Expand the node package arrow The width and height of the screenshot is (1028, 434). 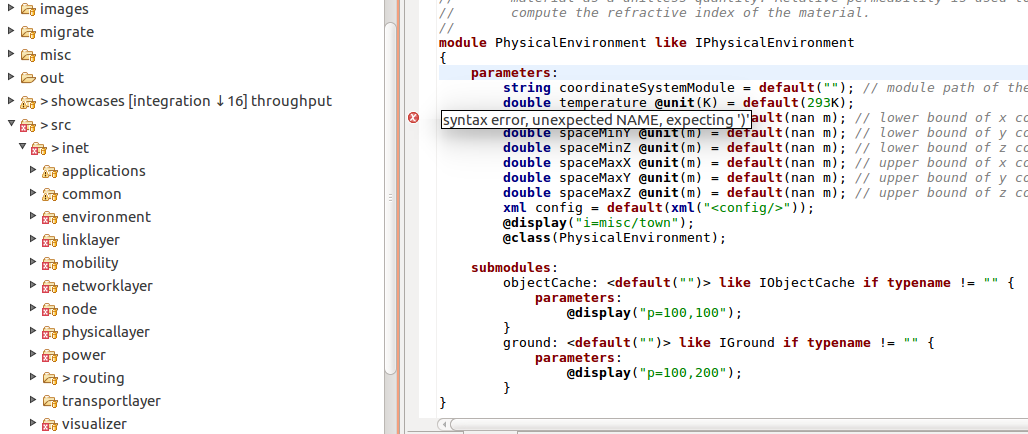33,309
